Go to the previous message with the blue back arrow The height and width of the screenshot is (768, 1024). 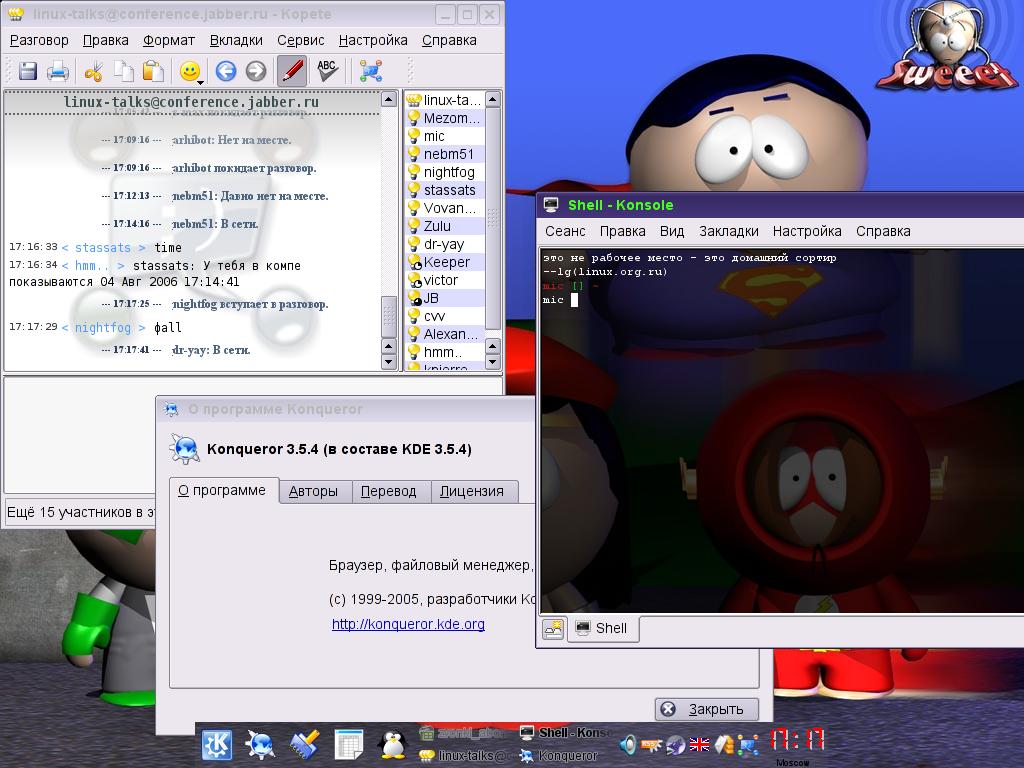pos(226,71)
